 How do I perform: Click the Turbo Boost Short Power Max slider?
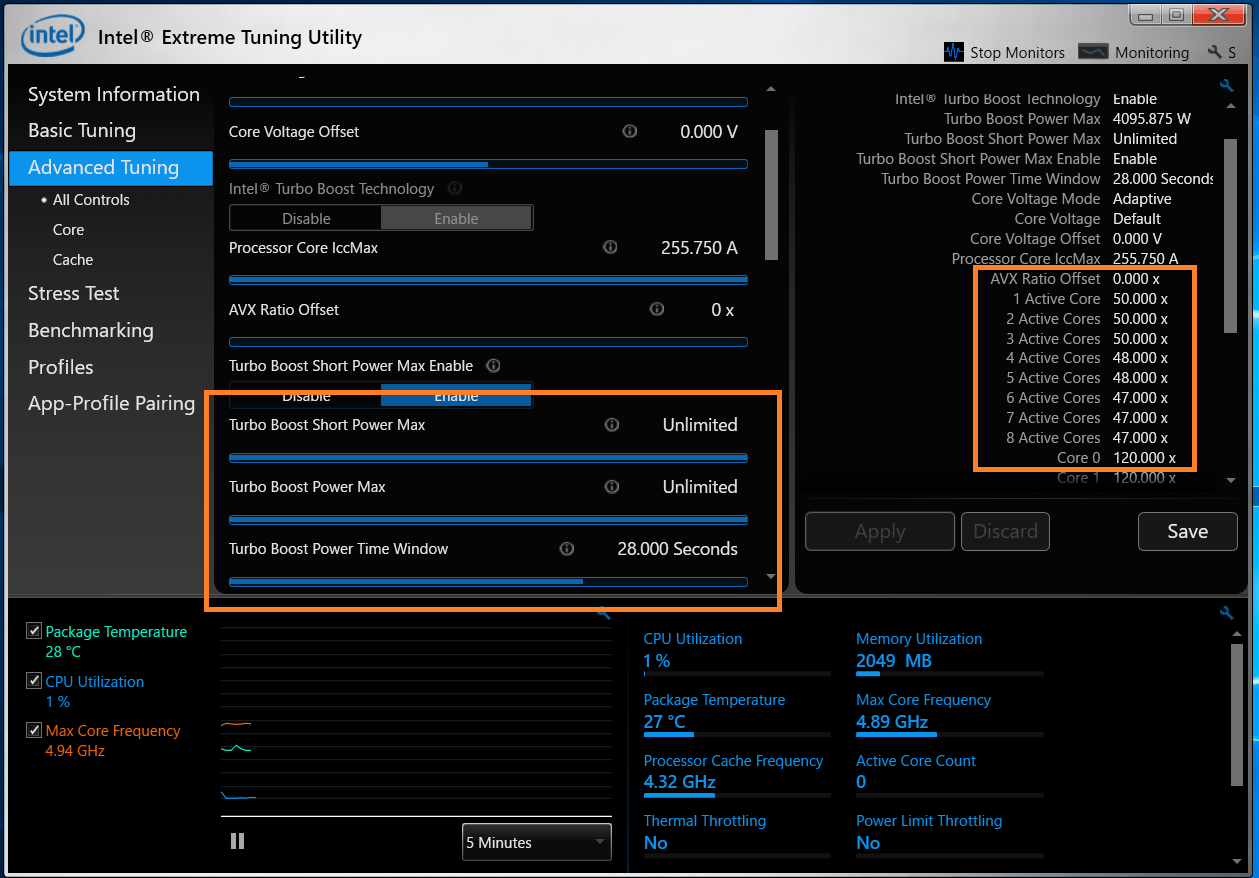pos(488,458)
